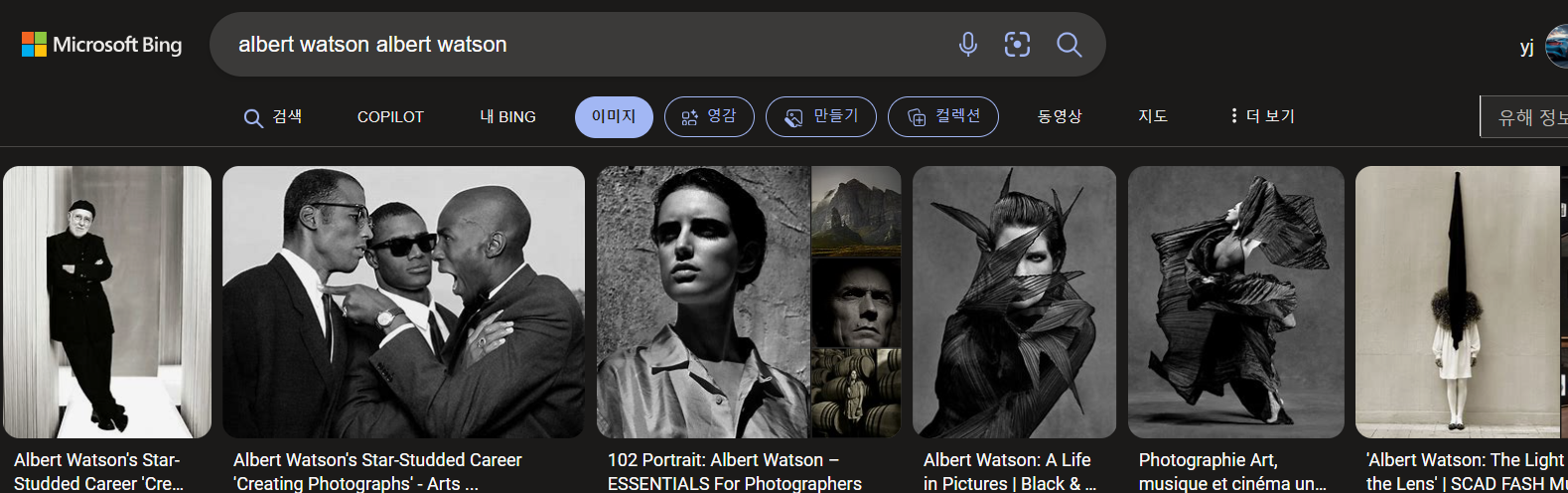This screenshot has height=493, width=1568.
Task: Click the yj profile avatar
Action: point(1557,46)
